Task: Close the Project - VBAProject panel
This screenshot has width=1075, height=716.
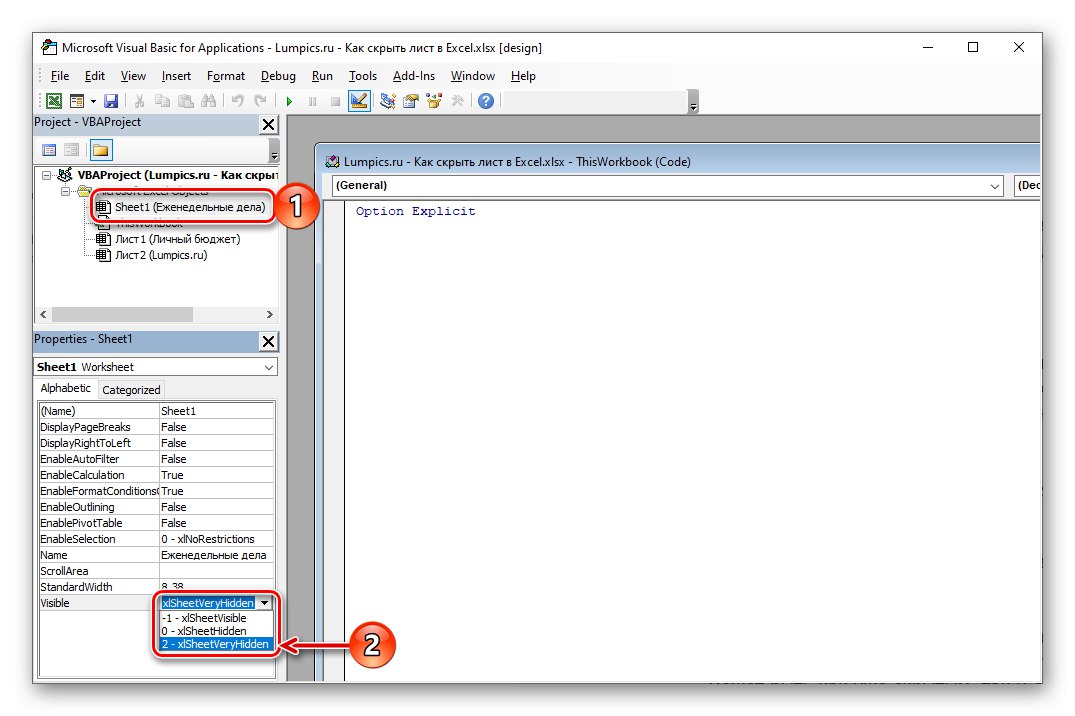Action: (x=269, y=125)
